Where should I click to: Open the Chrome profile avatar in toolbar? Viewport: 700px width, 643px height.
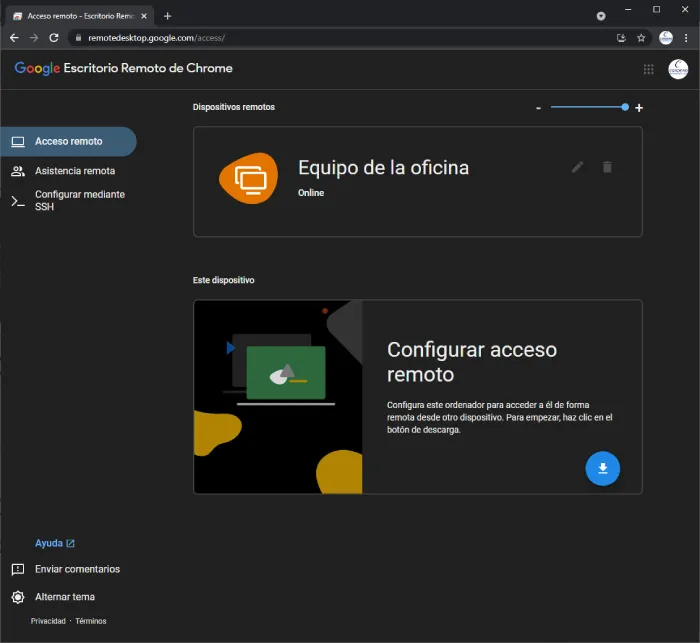[x=666, y=38]
